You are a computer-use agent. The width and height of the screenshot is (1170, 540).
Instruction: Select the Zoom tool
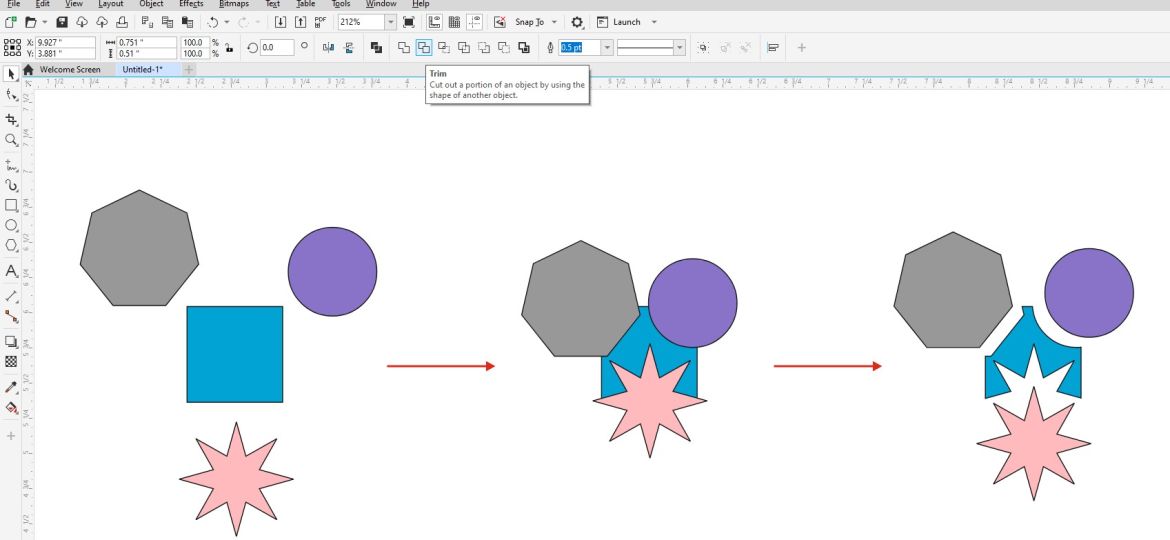click(11, 140)
